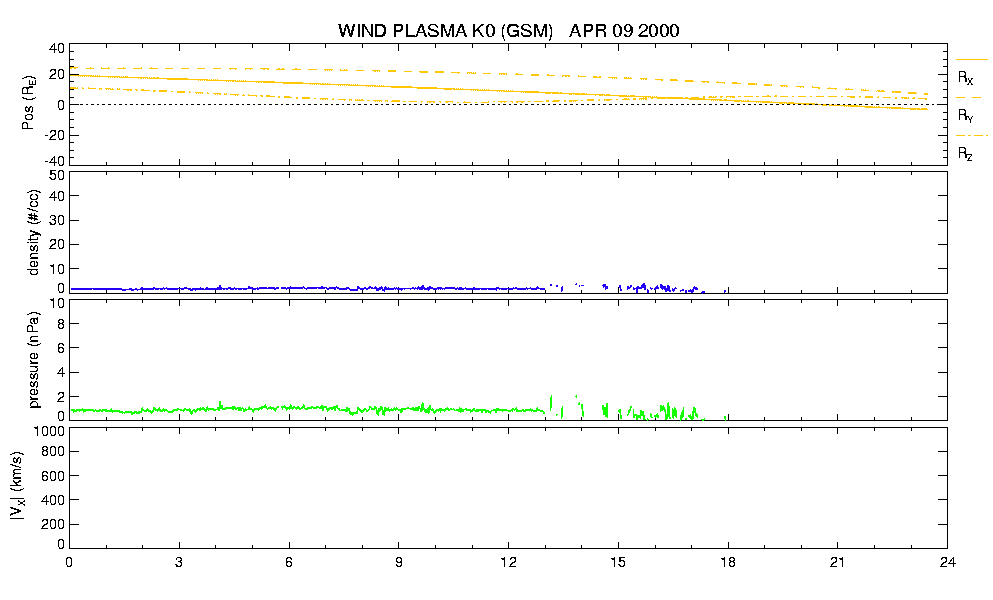Image resolution: width=993 pixels, height=600 pixels.
Task: Click hour 9 on the time axis
Action: pos(398,562)
